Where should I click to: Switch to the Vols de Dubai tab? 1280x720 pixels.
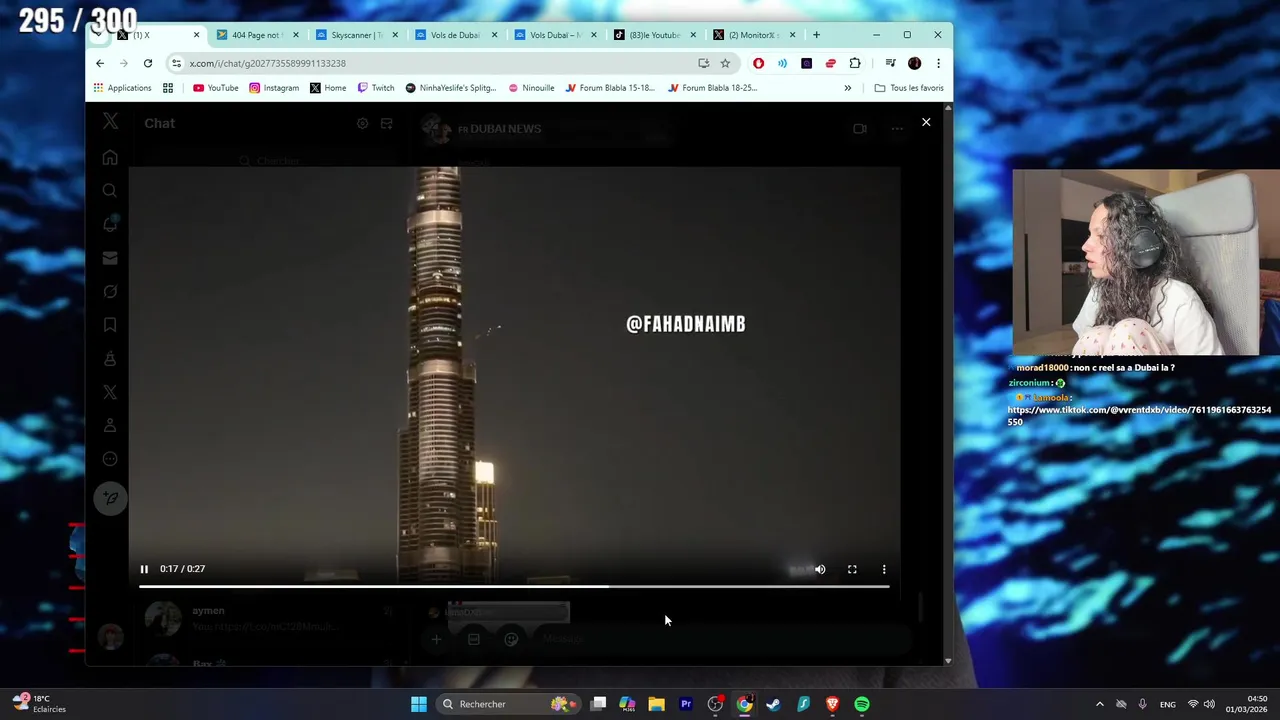(x=455, y=35)
